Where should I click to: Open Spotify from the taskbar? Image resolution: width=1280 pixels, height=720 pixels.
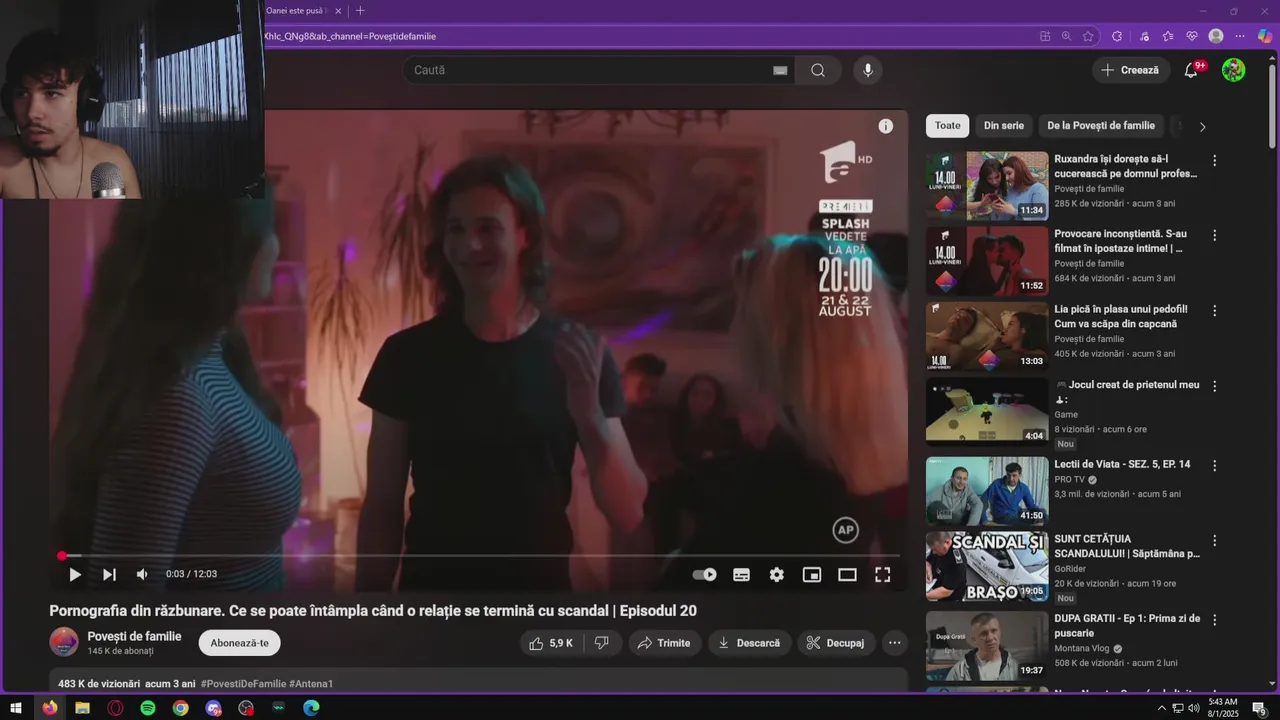(148, 708)
